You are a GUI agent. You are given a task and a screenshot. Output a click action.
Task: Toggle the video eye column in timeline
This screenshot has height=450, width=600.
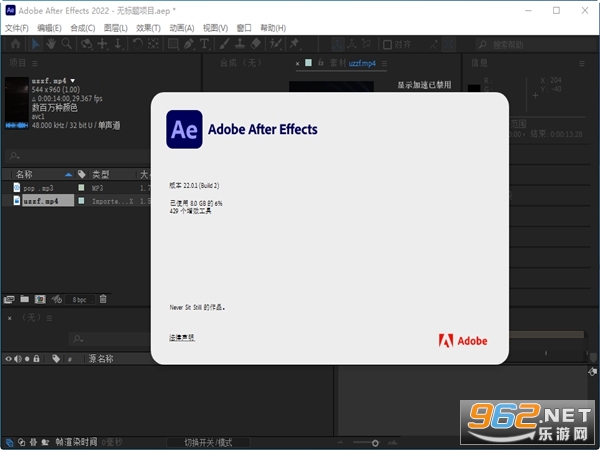8,359
